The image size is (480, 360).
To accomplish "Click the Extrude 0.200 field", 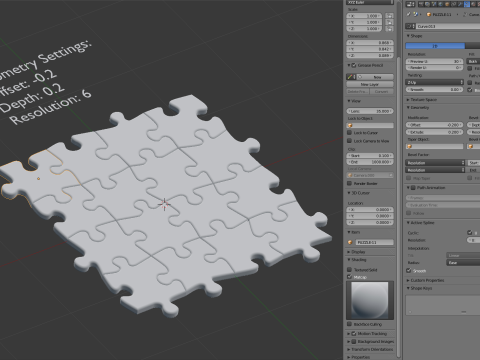I will pos(434,132).
